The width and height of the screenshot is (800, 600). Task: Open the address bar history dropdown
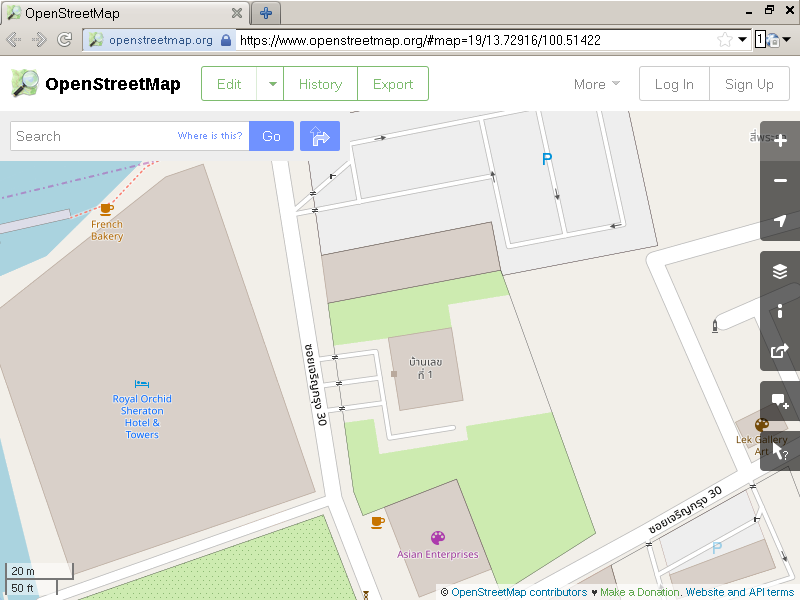point(743,40)
